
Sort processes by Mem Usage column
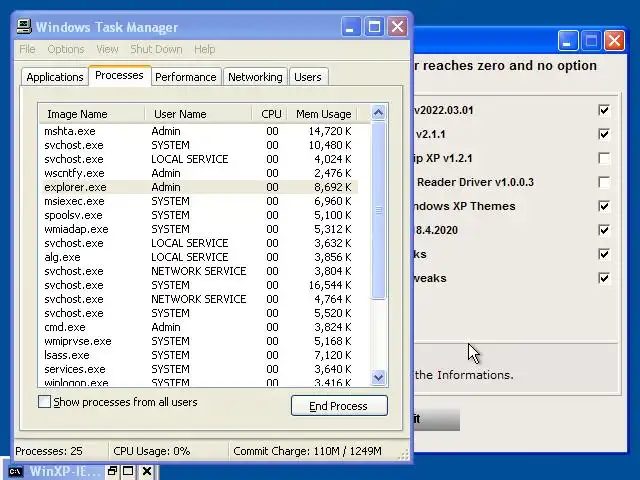click(x=322, y=114)
